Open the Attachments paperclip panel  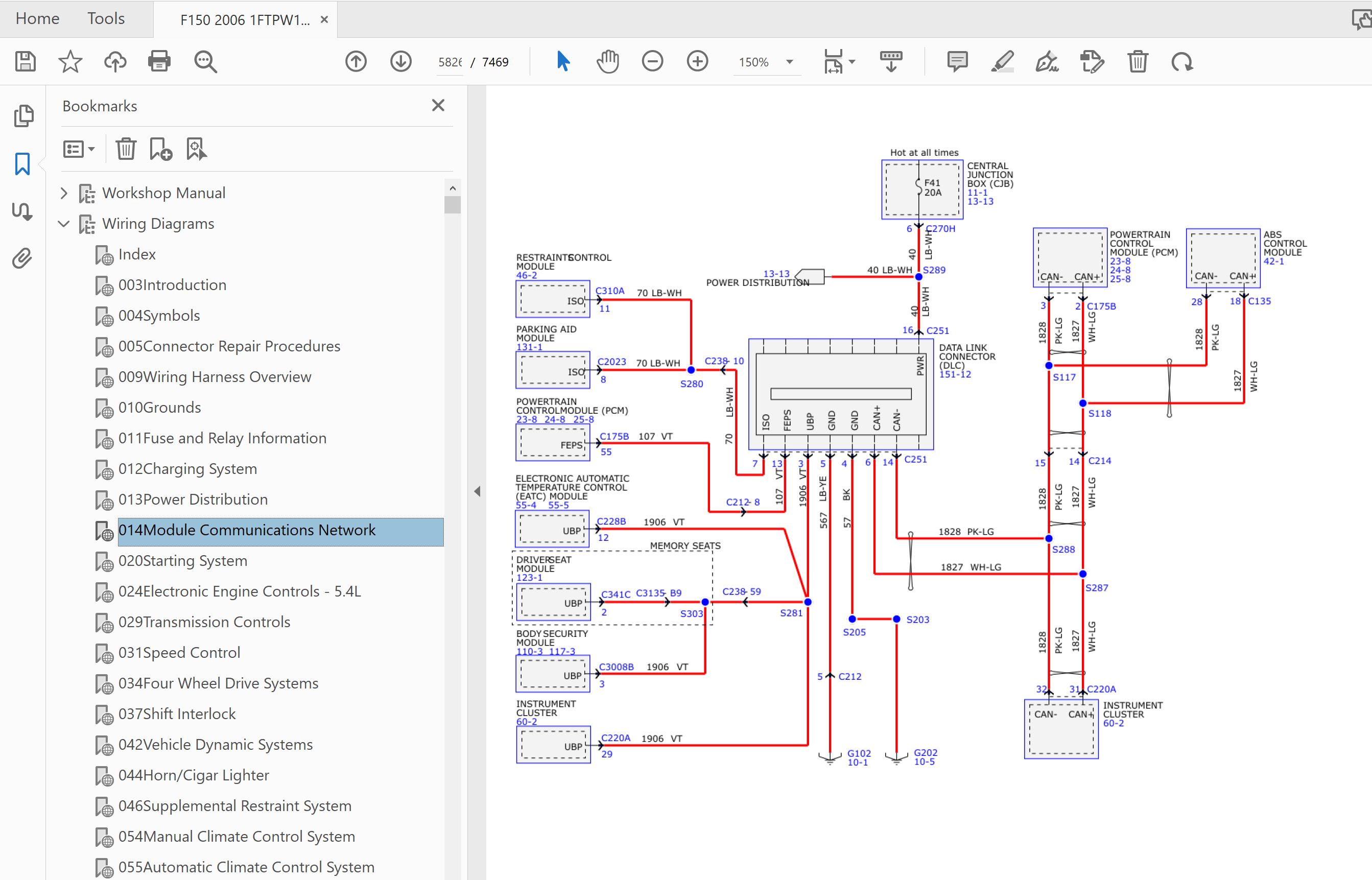(22, 258)
